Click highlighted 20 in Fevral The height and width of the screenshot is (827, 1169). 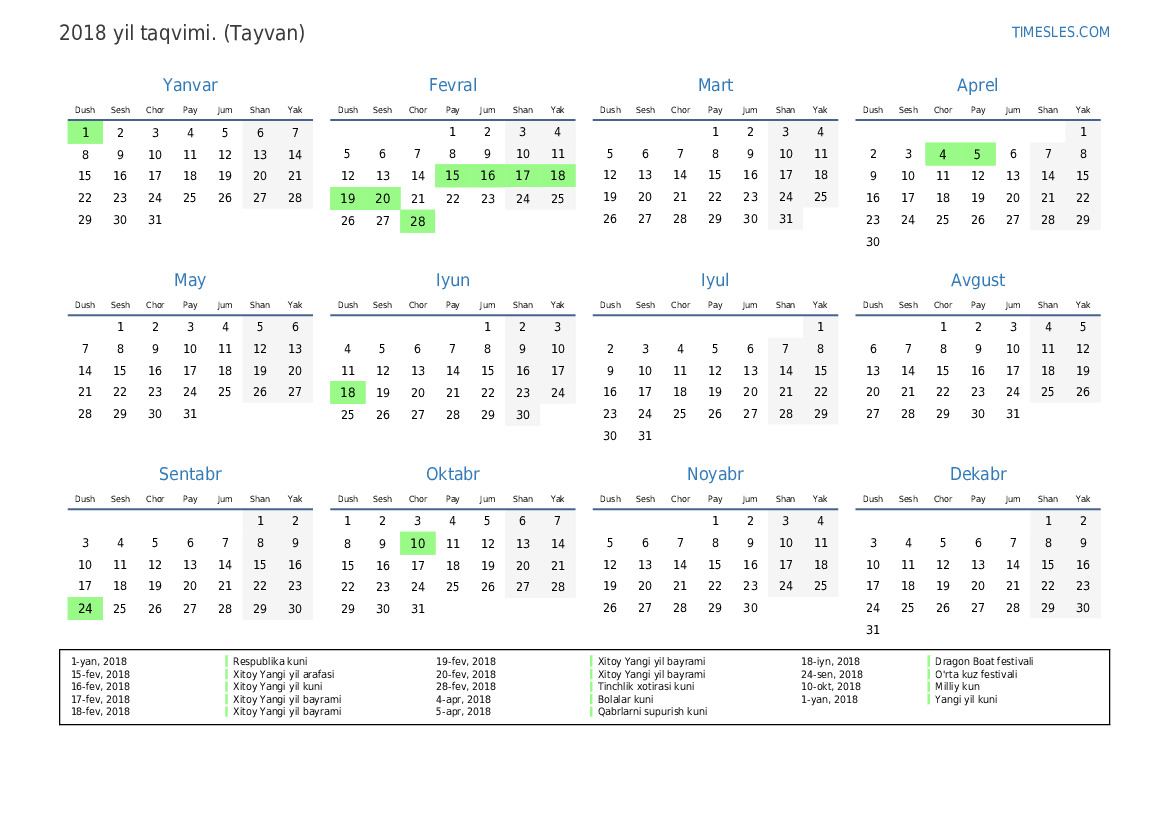(x=382, y=198)
